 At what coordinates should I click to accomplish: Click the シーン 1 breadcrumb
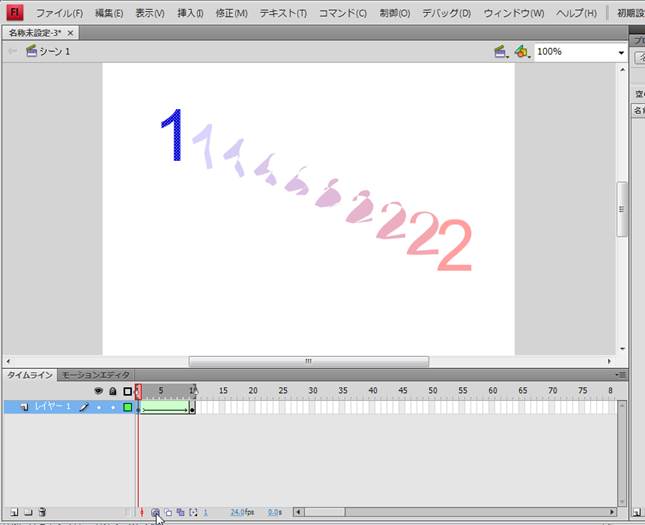click(x=53, y=51)
